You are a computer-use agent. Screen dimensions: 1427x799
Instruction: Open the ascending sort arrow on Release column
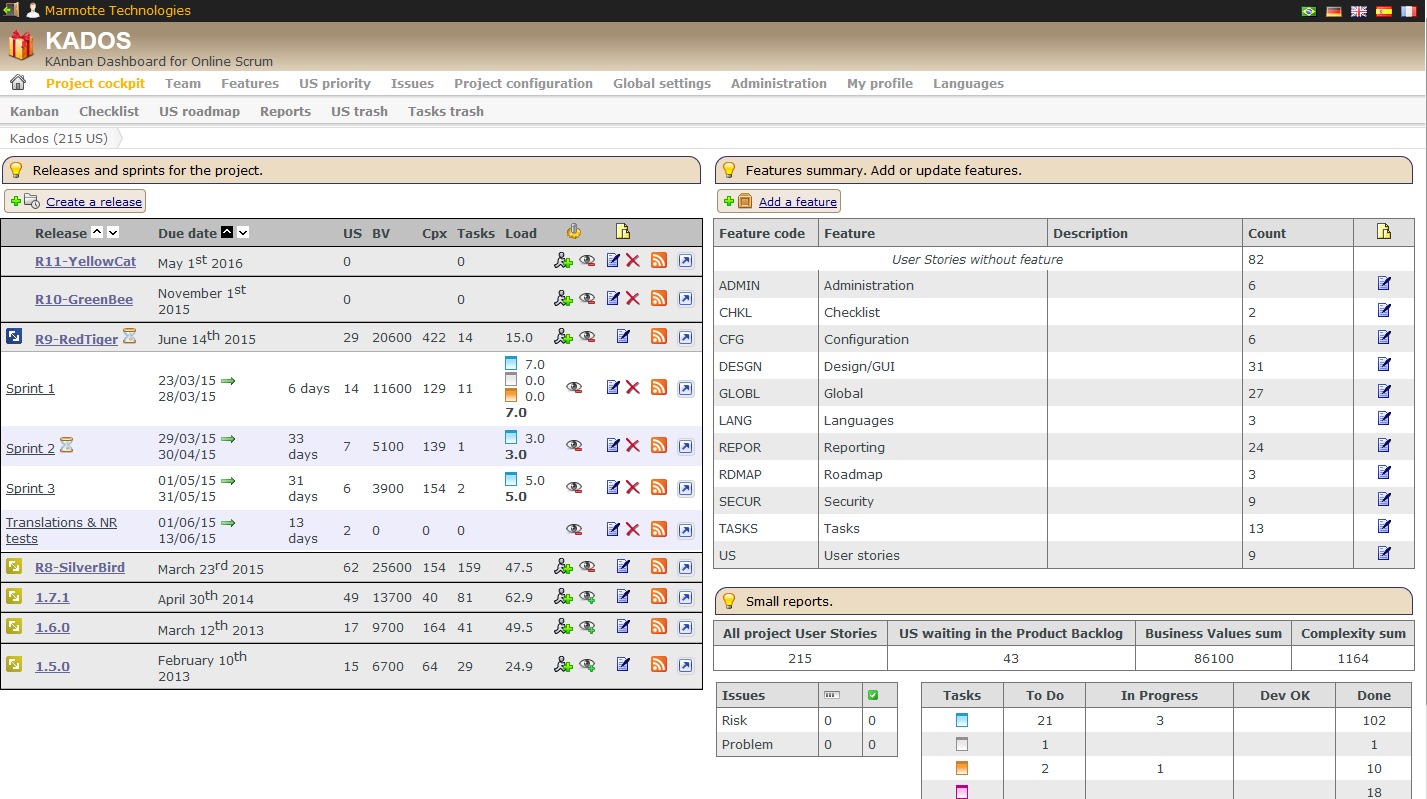click(99, 232)
